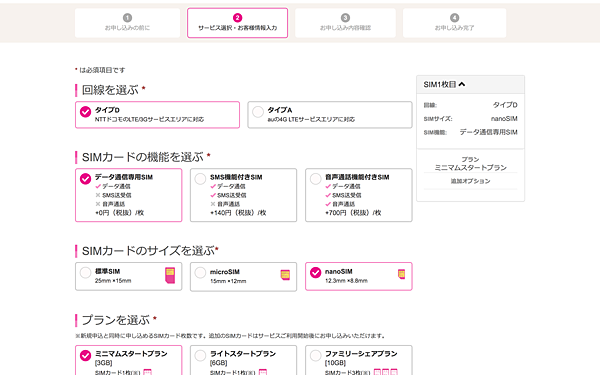The image size is (600, 375).
Task: Click the 追加オプション summary entry
Action: pyautogui.click(x=470, y=181)
